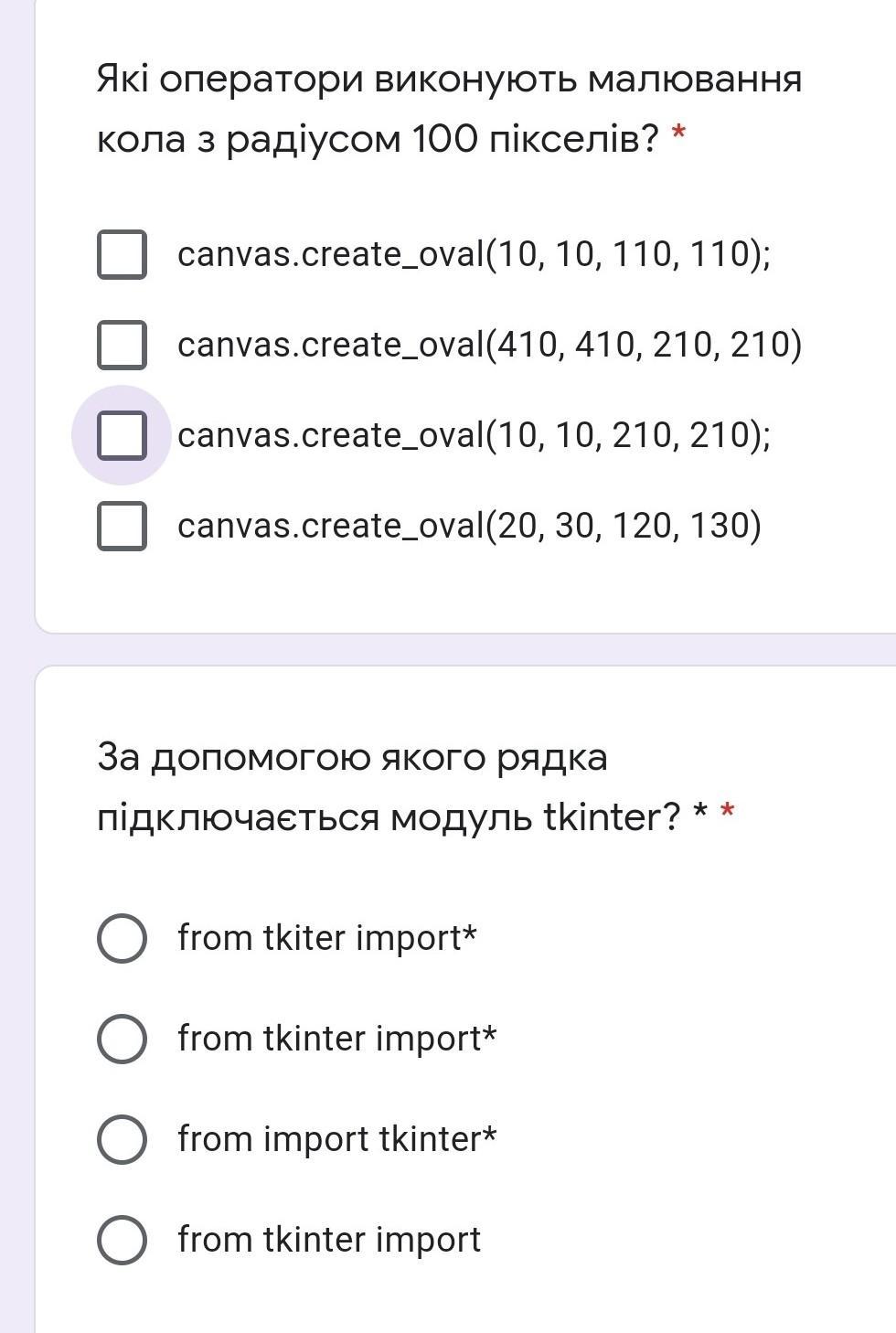
Task: Click the label text canvas.create_oval(10, 10, 110, 110);
Action: (475, 254)
